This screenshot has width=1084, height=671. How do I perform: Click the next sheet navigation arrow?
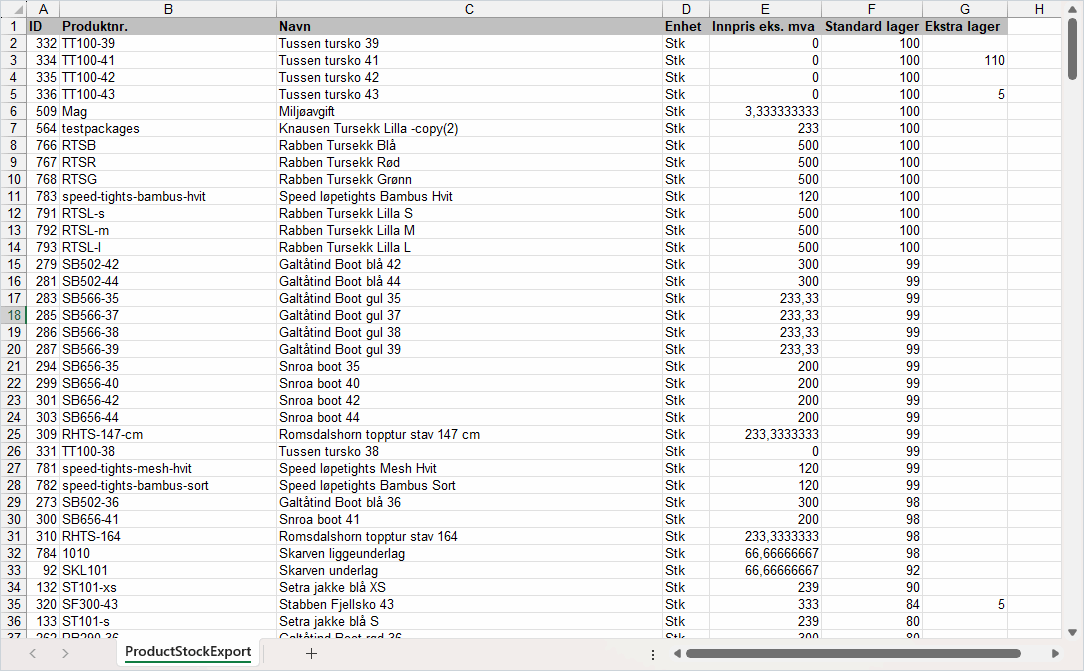point(65,653)
